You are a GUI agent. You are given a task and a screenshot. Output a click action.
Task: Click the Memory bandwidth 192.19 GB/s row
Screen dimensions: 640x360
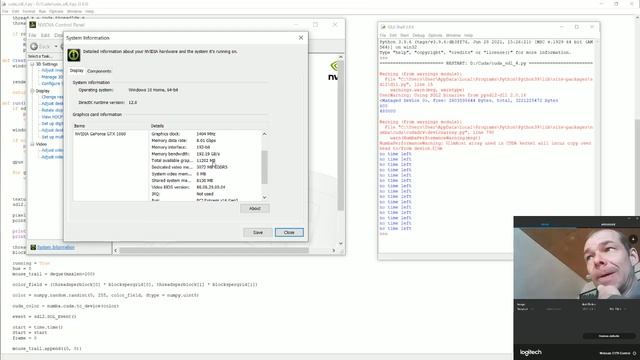tap(206, 154)
